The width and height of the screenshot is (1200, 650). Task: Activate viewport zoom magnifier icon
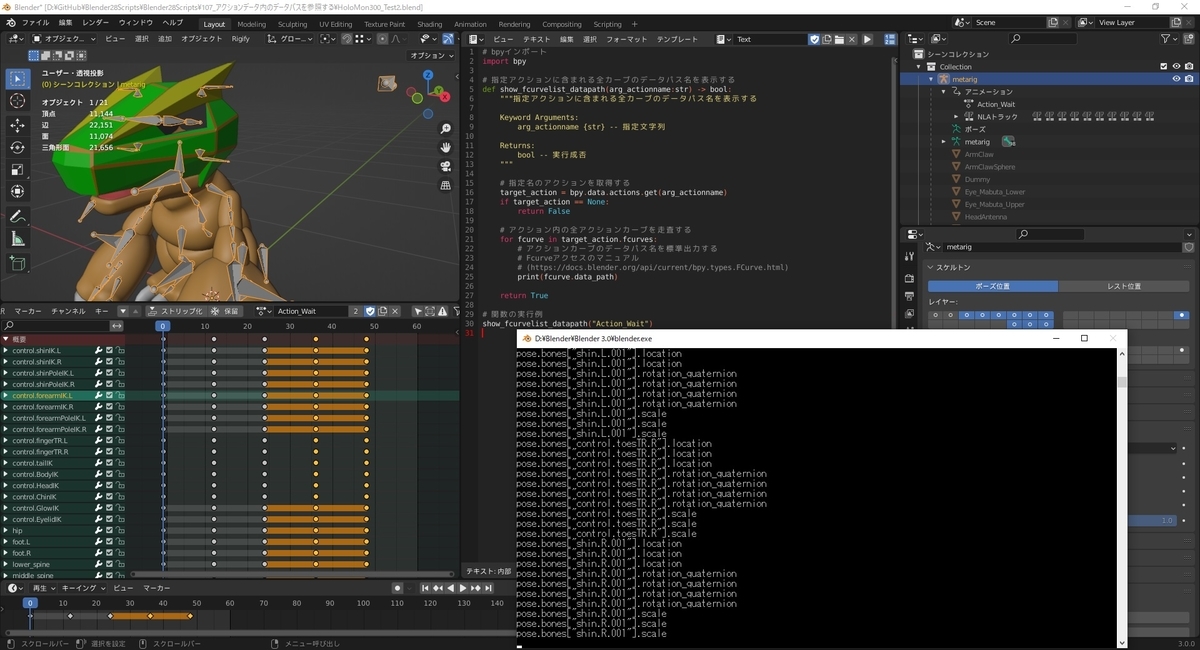click(446, 129)
